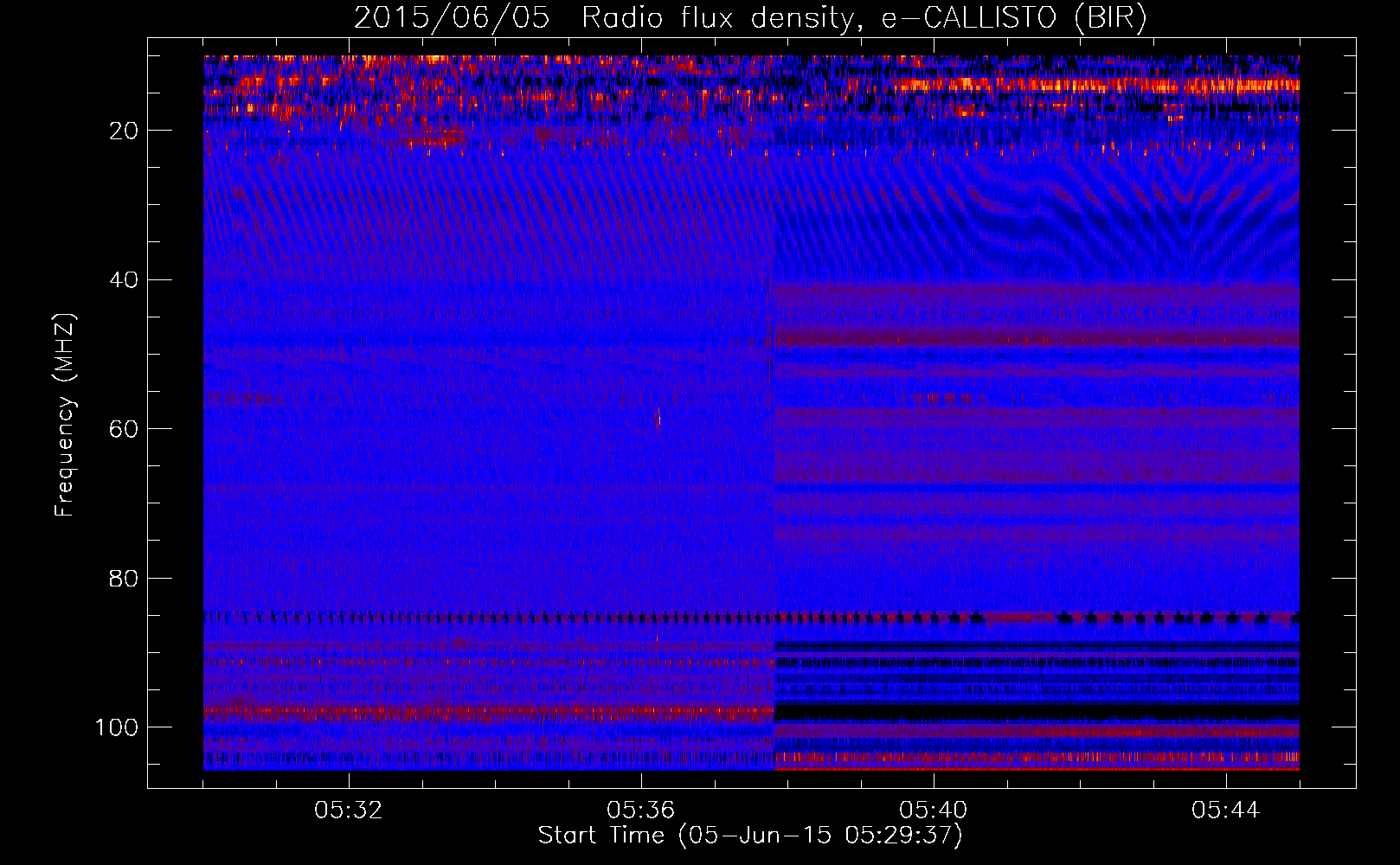The image size is (1400, 865).
Task: Click the 60 MHz frequency tick label
Action: pyautogui.click(x=124, y=429)
